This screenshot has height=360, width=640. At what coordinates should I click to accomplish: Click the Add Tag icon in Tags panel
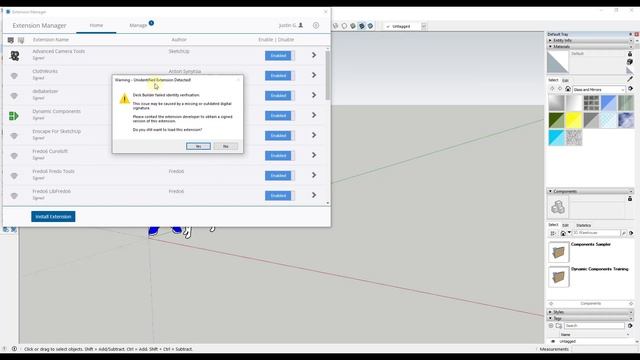(551, 326)
